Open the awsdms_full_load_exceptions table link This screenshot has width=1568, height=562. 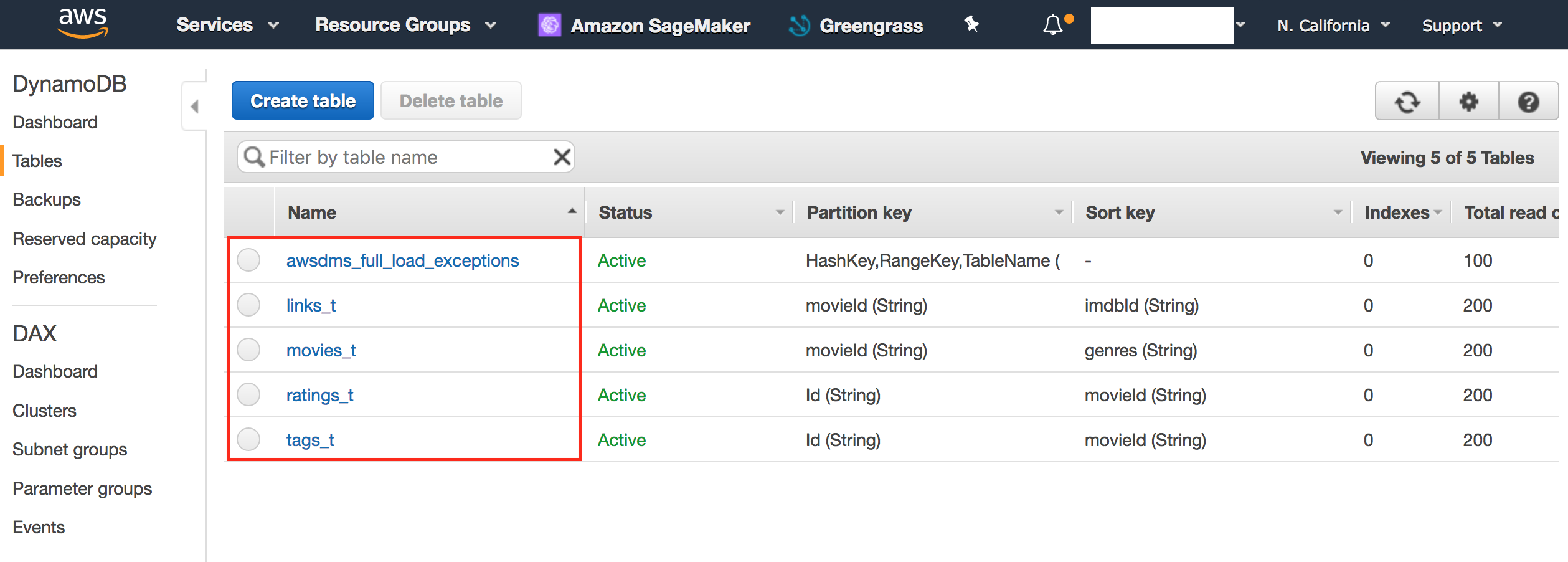tap(402, 260)
